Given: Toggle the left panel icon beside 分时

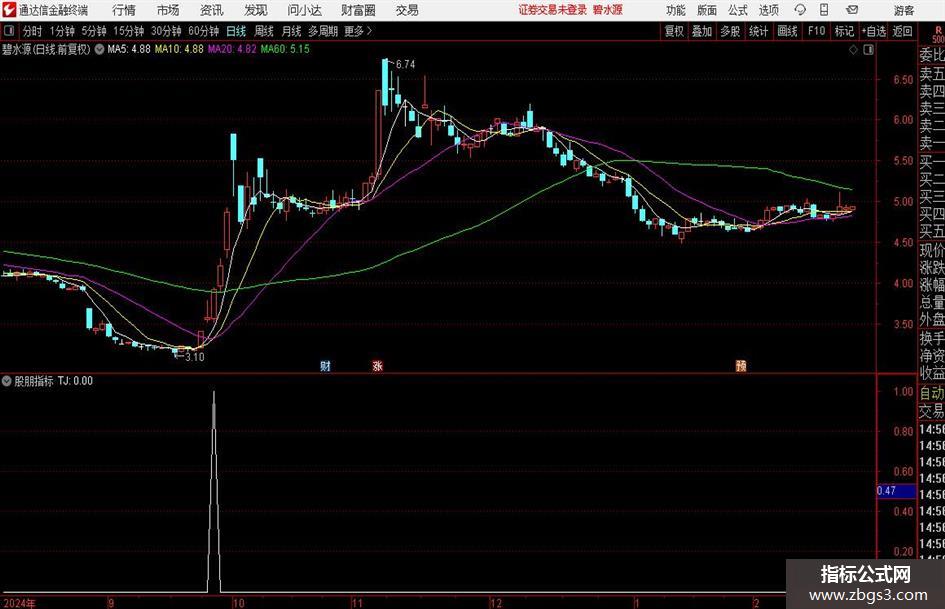Looking at the screenshot, I should [9, 31].
